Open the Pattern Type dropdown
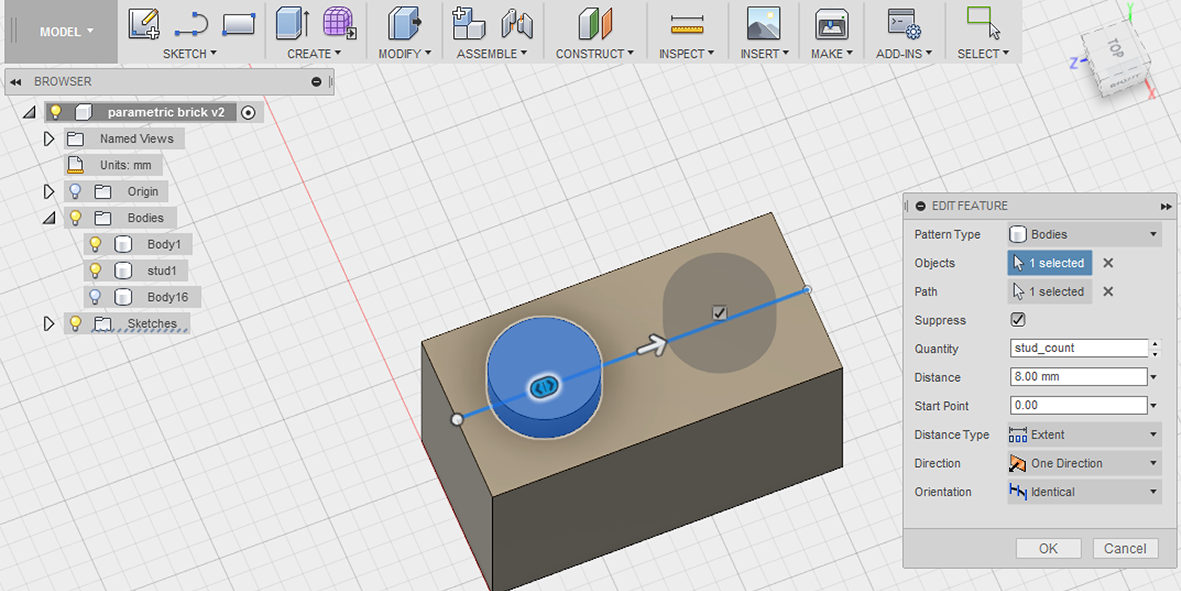 [1085, 234]
